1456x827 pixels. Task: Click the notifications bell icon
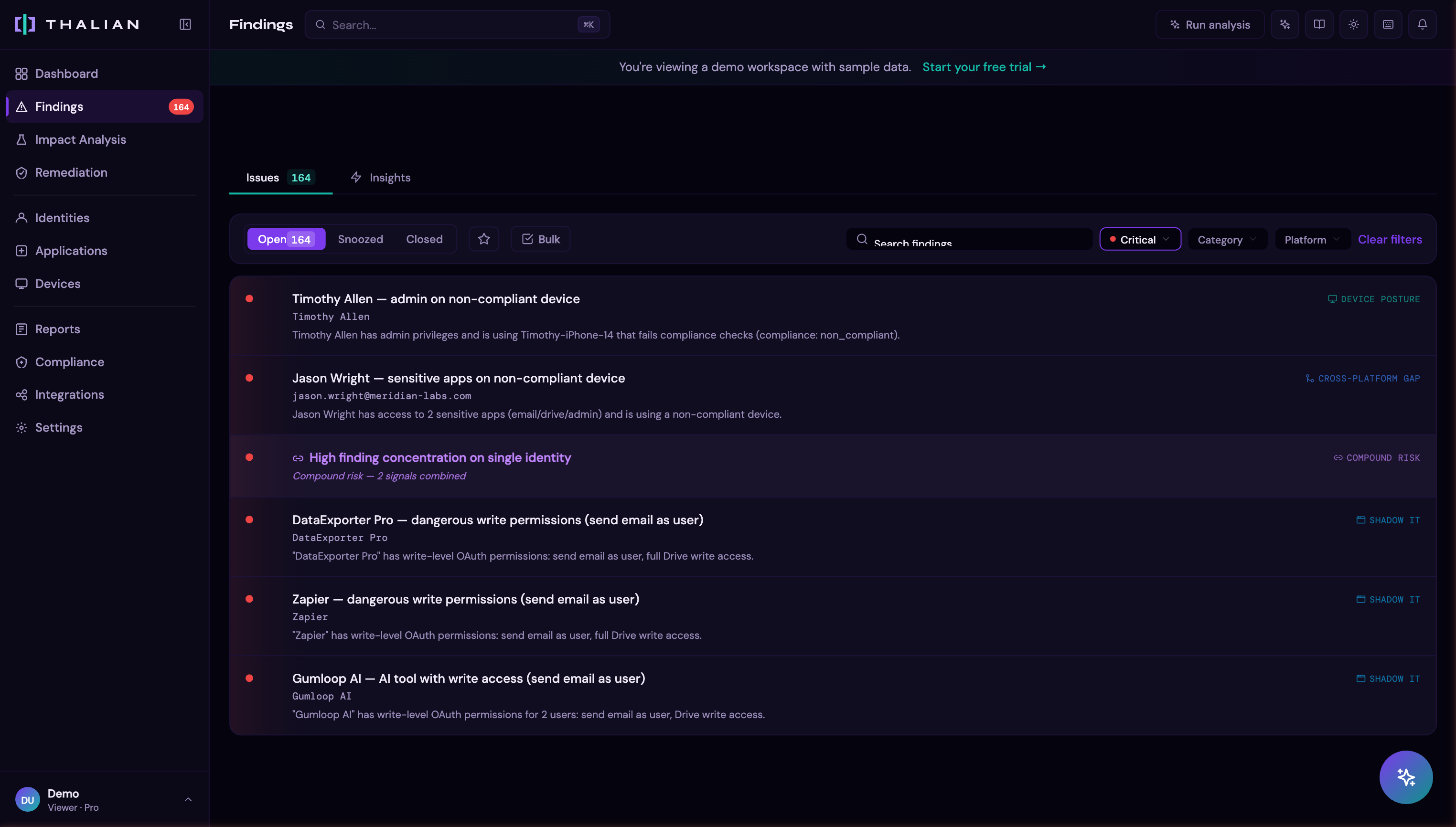point(1422,24)
